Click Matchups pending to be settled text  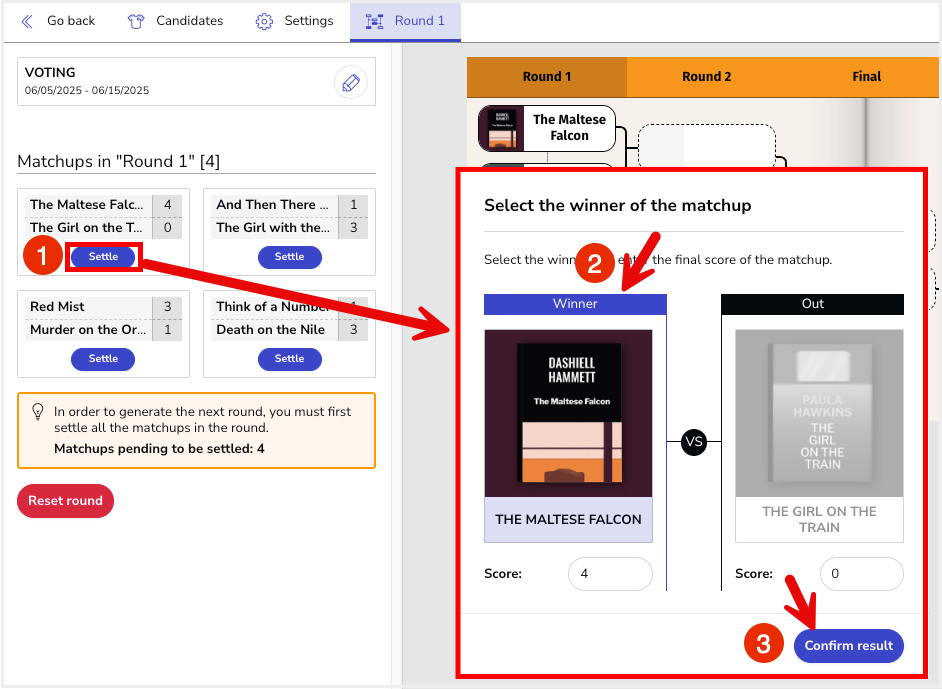tap(159, 449)
